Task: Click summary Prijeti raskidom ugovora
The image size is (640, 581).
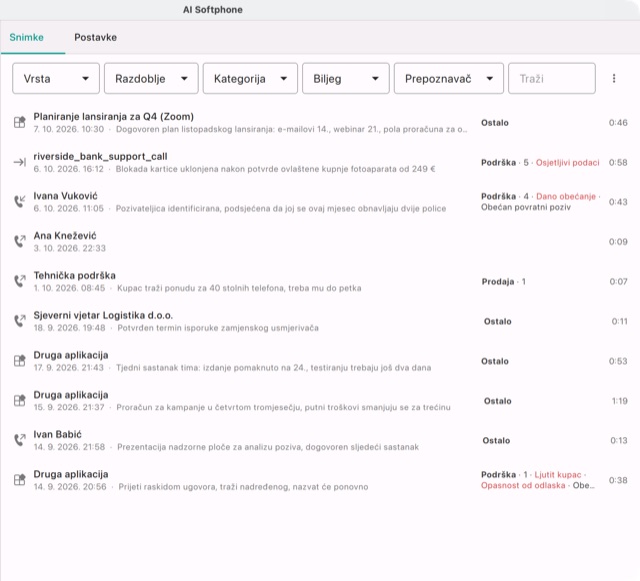Action: click(243, 487)
